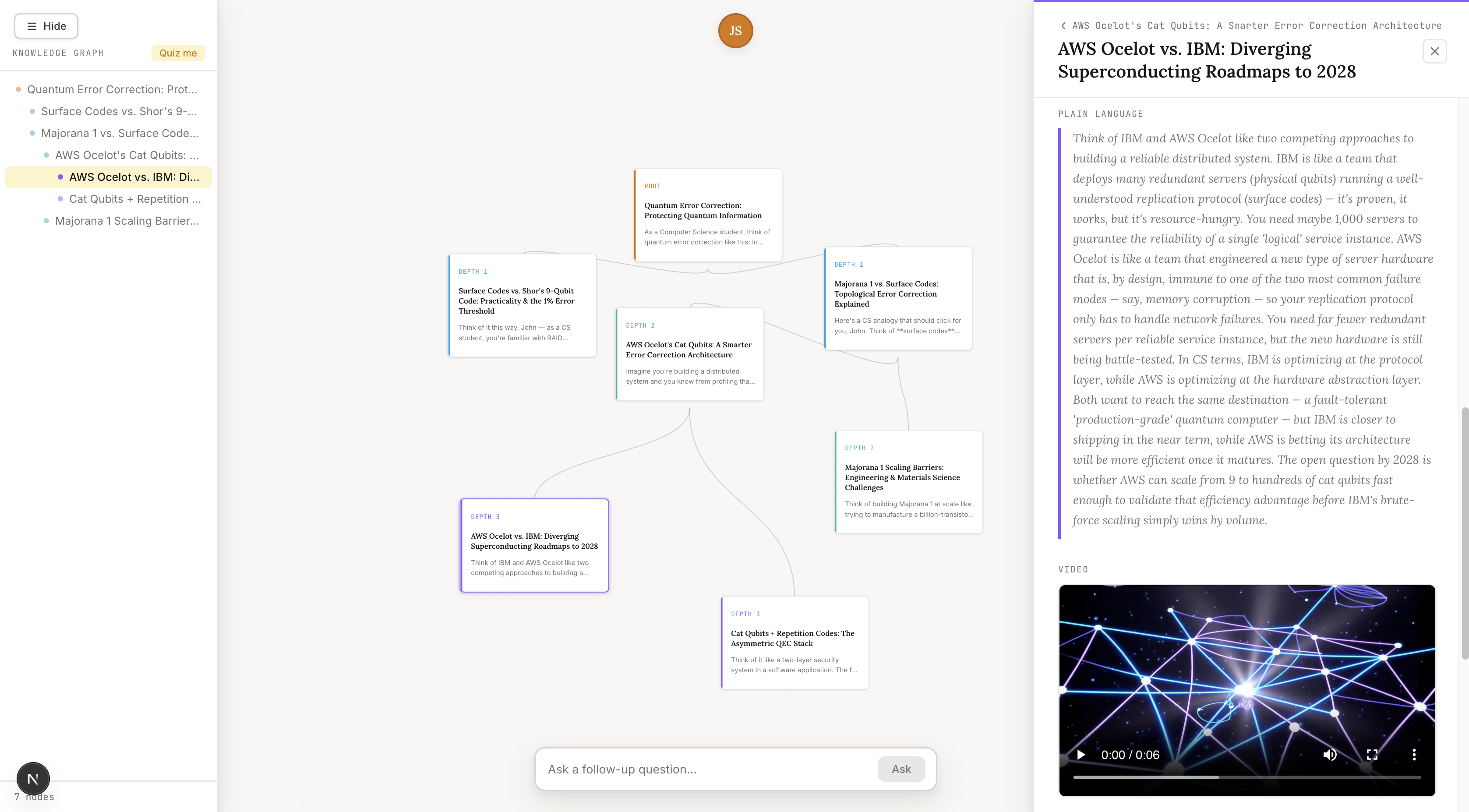Open Majorana 1 vs. Surface Code tree item
1469x812 pixels.
point(120,134)
